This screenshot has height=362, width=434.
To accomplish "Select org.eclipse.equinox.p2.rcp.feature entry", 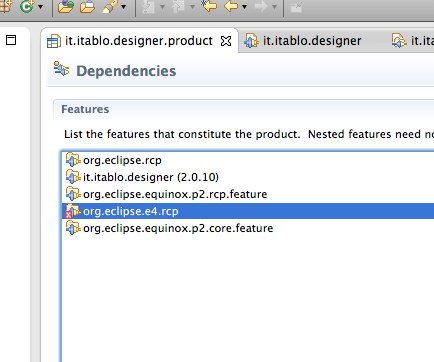I will click(248, 194).
